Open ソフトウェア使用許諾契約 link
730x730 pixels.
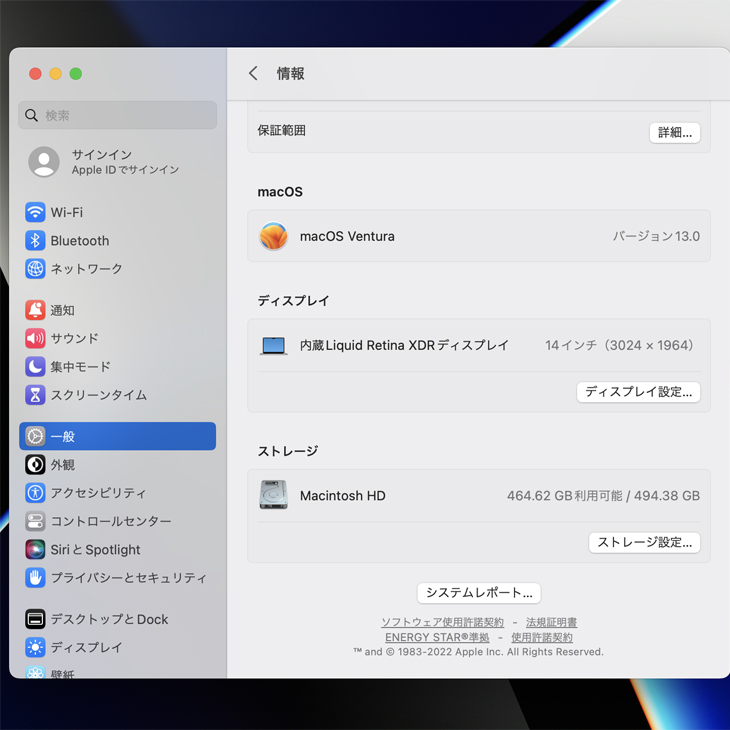[442, 622]
